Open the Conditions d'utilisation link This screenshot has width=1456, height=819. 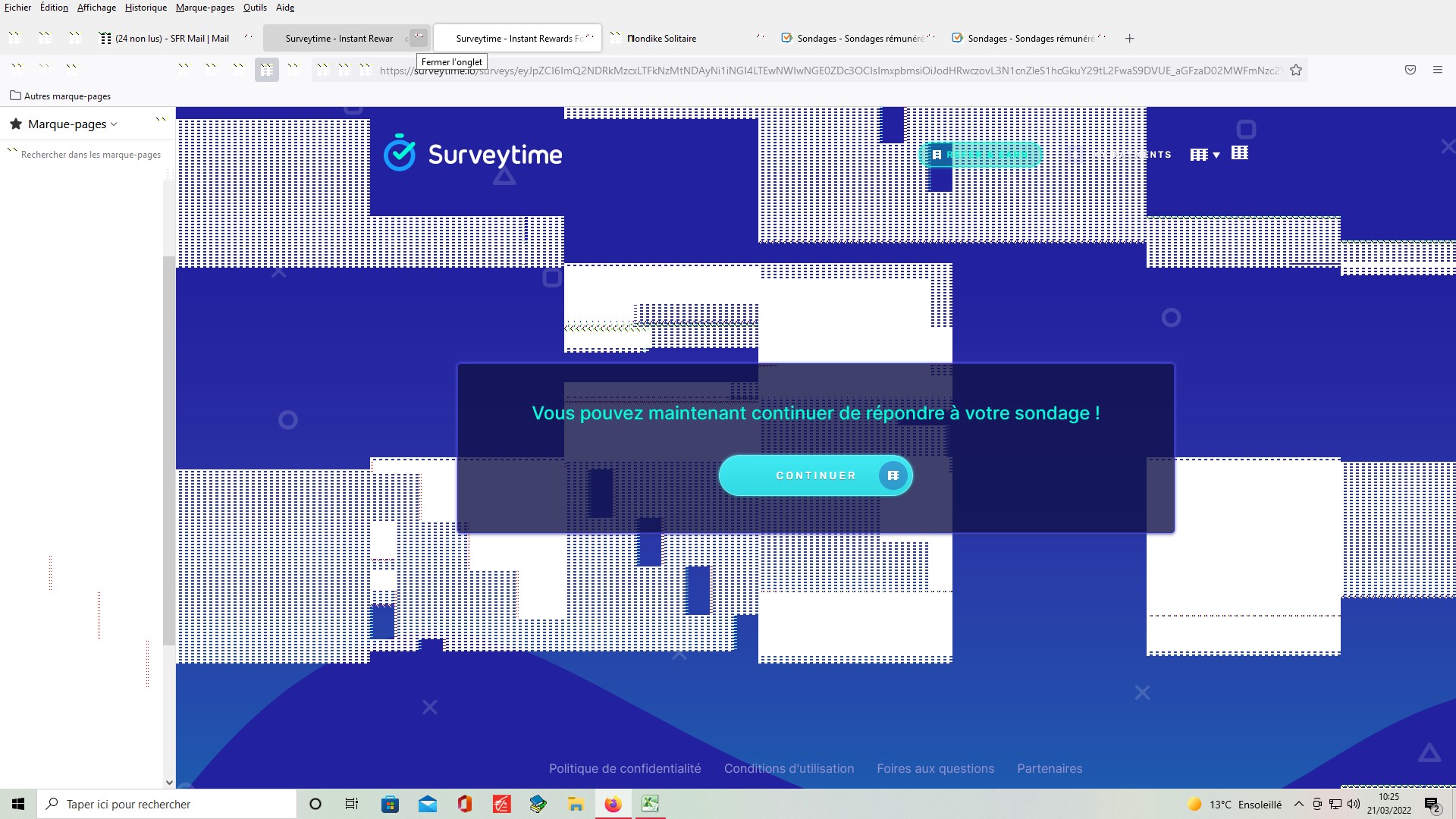click(x=789, y=768)
